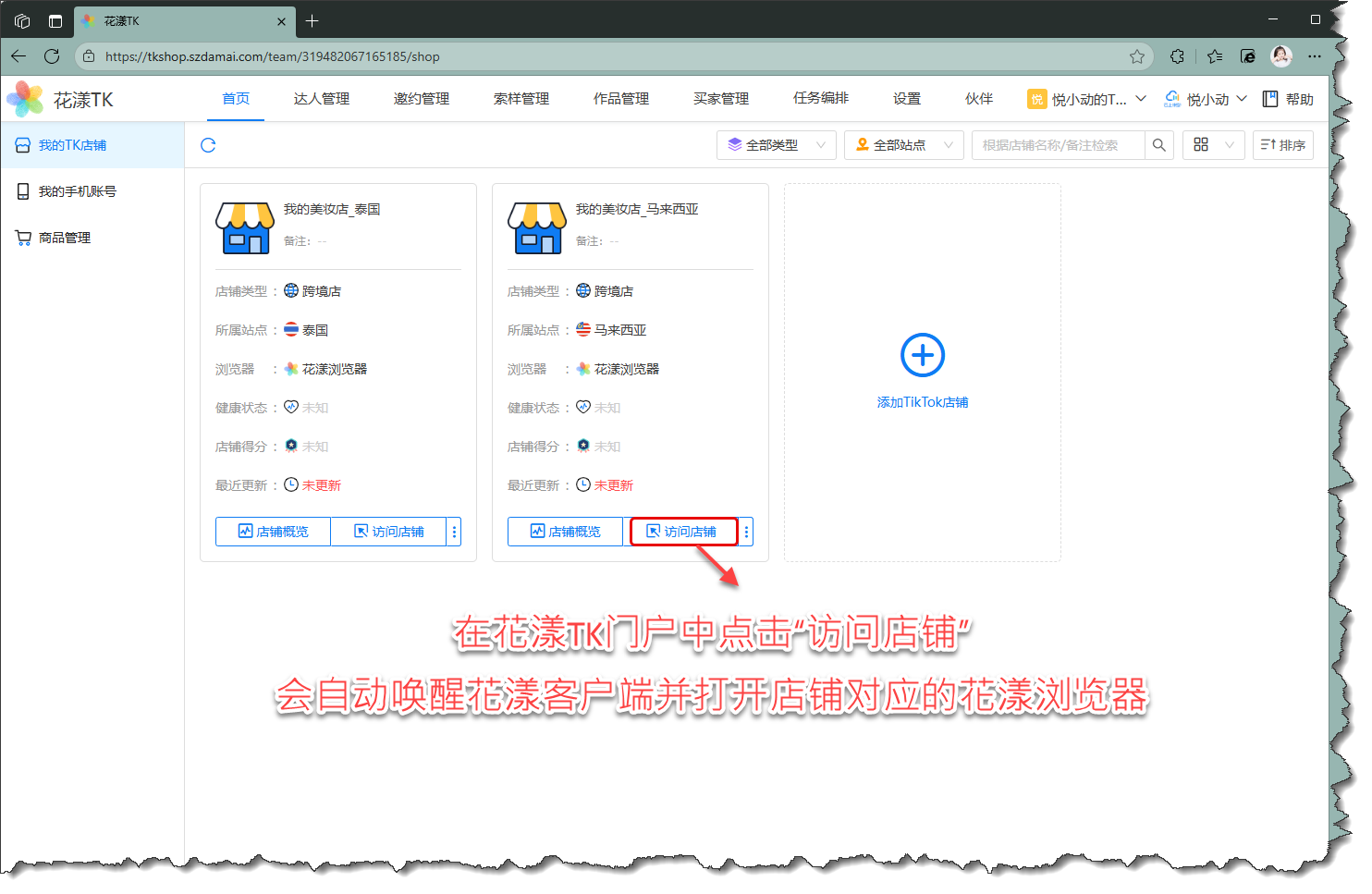This screenshot has width=1372, height=894.
Task: Open the 买家管理 menu
Action: (721, 99)
